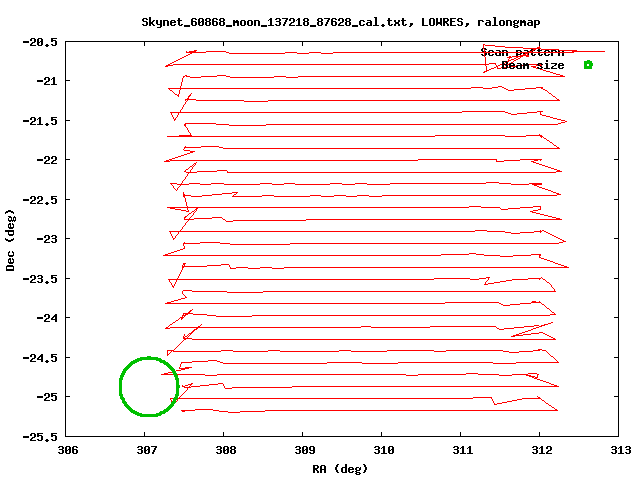640x480 pixels.
Task: Click the 311 tick label on RA axis
Action: point(462,450)
